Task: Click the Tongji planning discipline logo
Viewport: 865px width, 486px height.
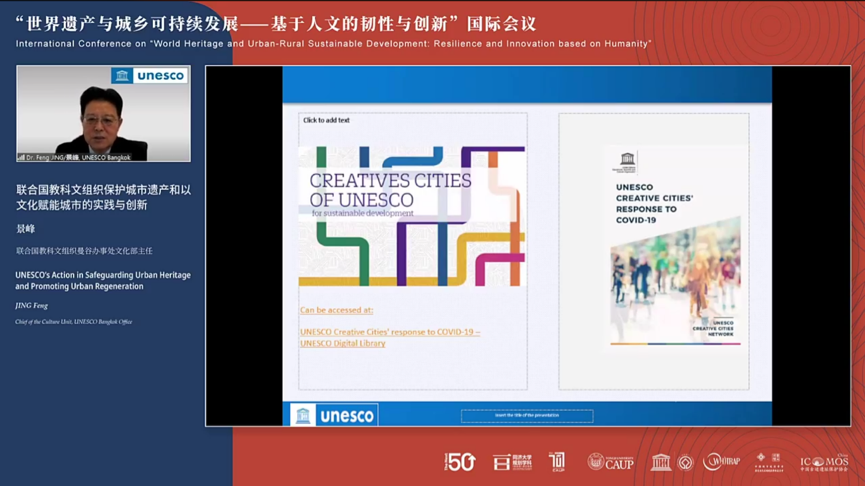Action: click(512, 462)
